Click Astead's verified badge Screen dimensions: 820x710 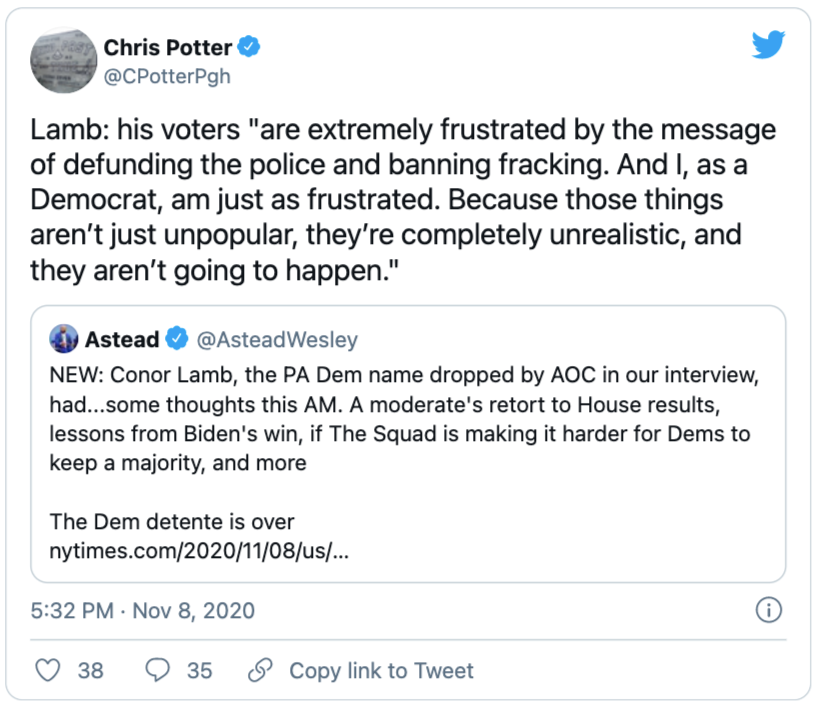click(177, 340)
